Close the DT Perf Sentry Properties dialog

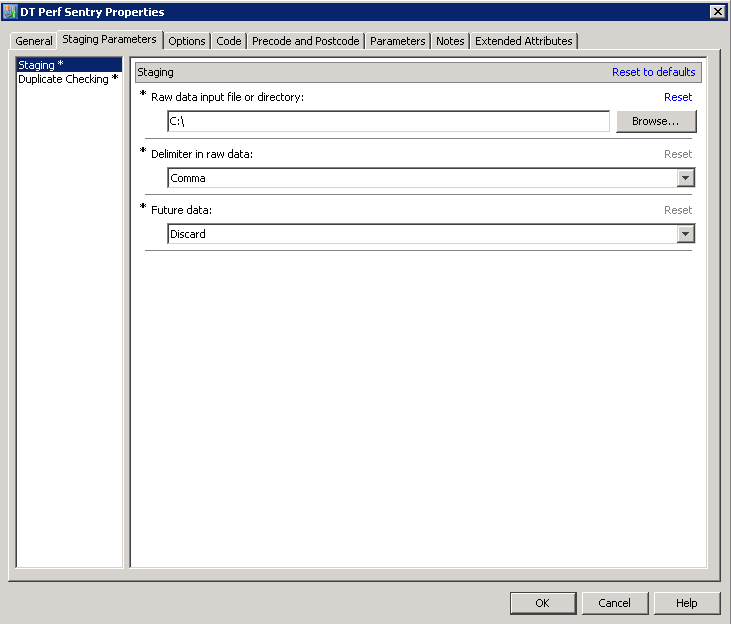coord(717,12)
